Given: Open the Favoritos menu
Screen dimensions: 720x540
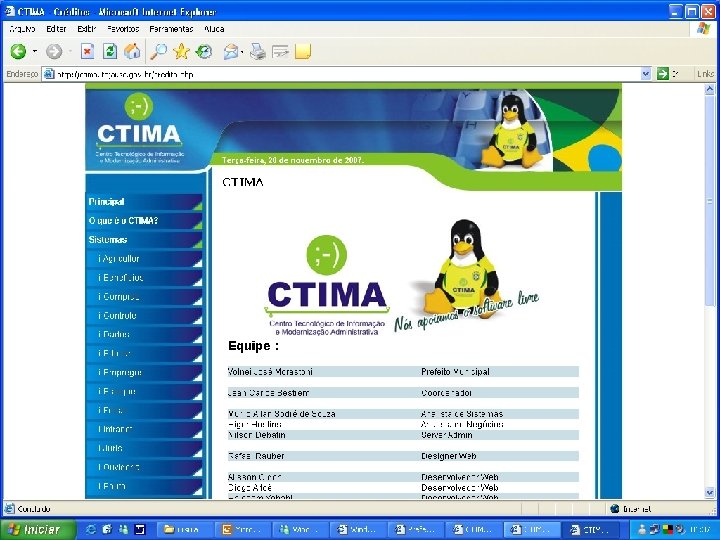Looking at the screenshot, I should (123, 29).
